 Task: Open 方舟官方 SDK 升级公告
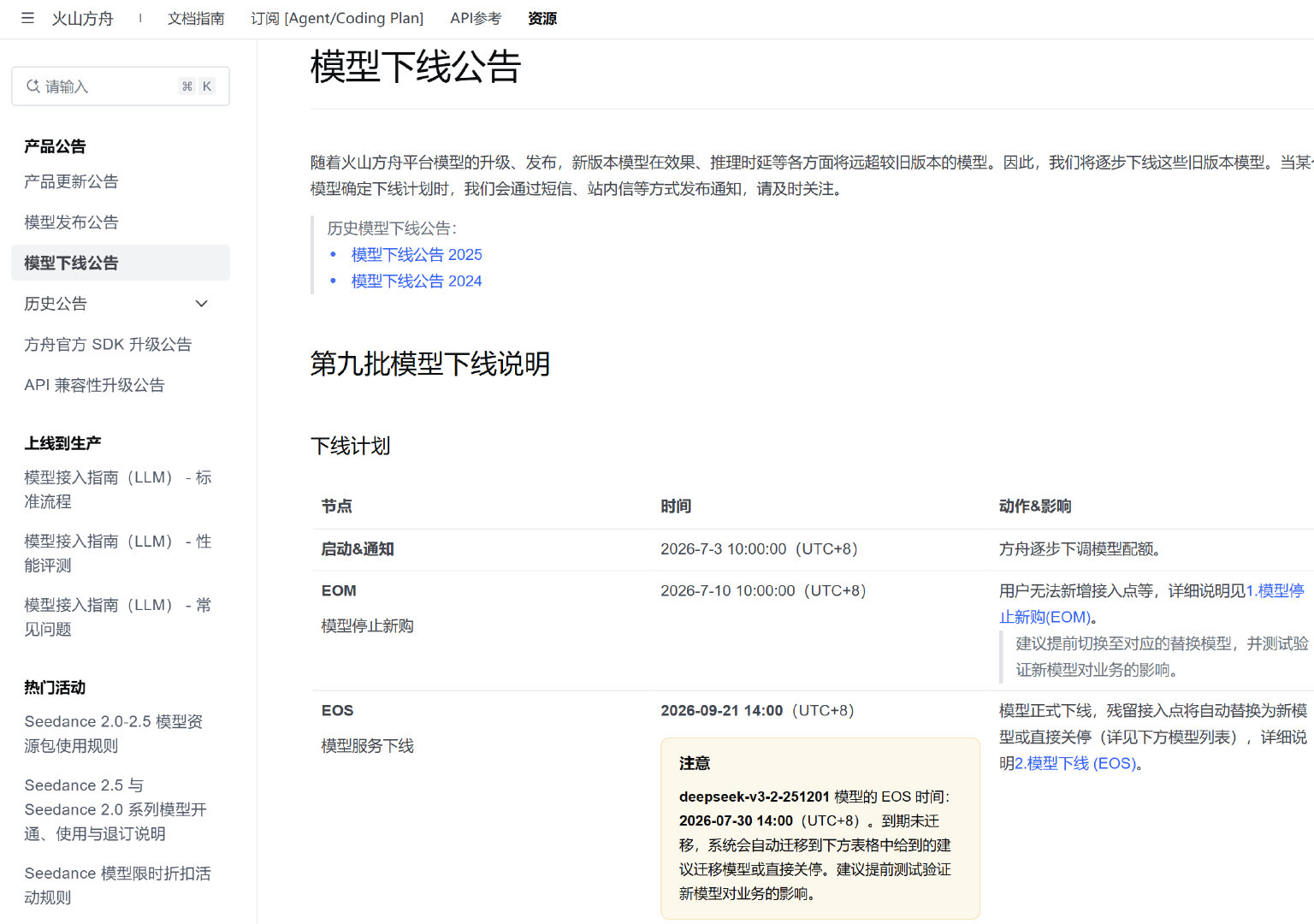(x=108, y=345)
